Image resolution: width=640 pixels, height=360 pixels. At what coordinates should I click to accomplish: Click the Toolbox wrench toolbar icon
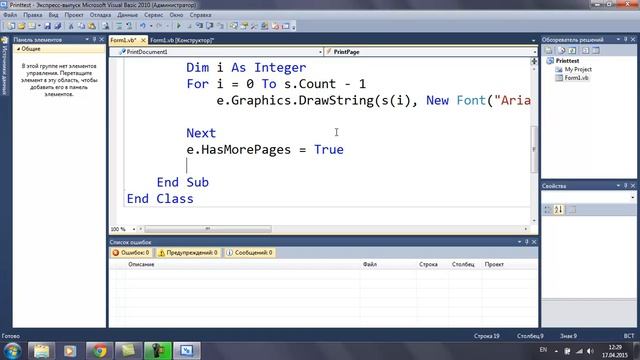[254, 26]
